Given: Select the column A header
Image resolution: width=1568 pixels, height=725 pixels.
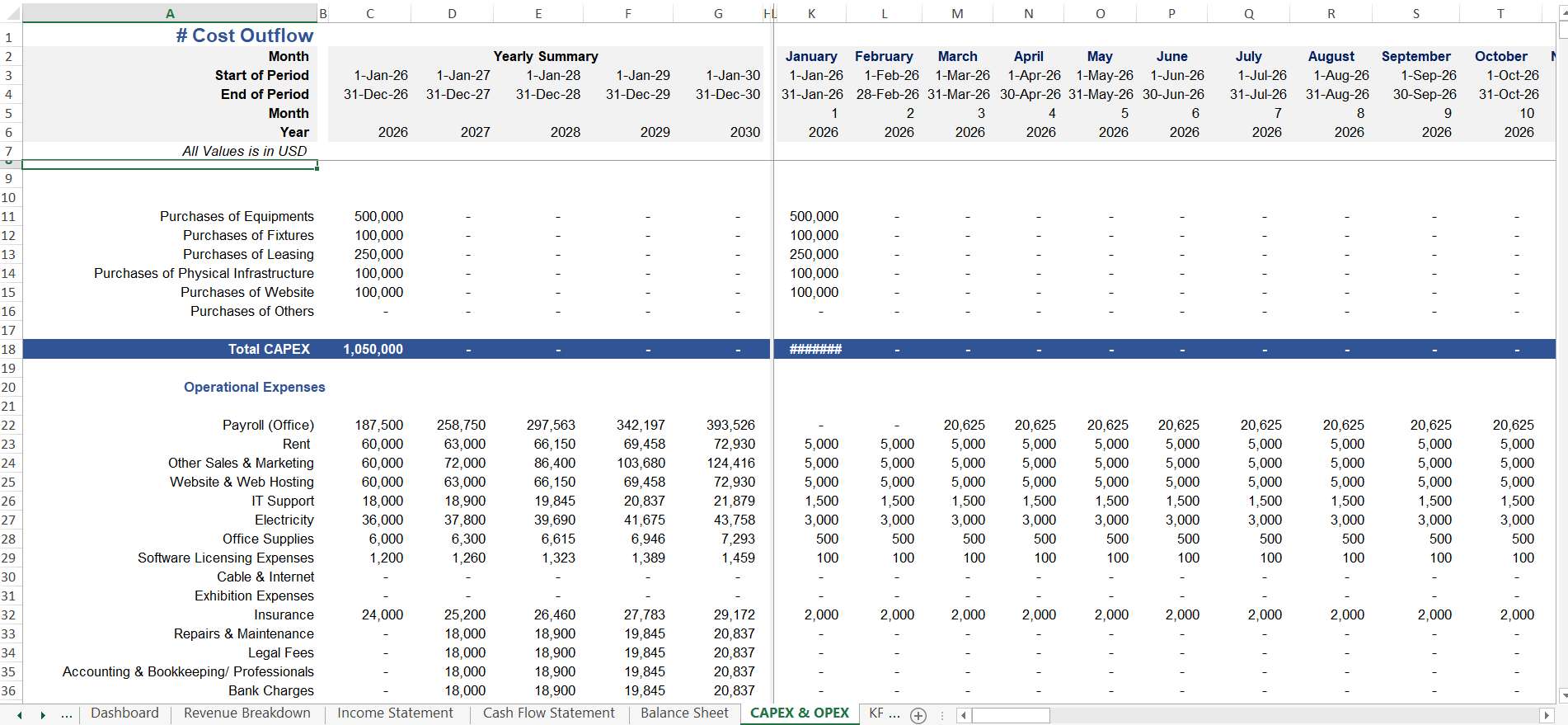Looking at the screenshot, I should [x=170, y=13].
